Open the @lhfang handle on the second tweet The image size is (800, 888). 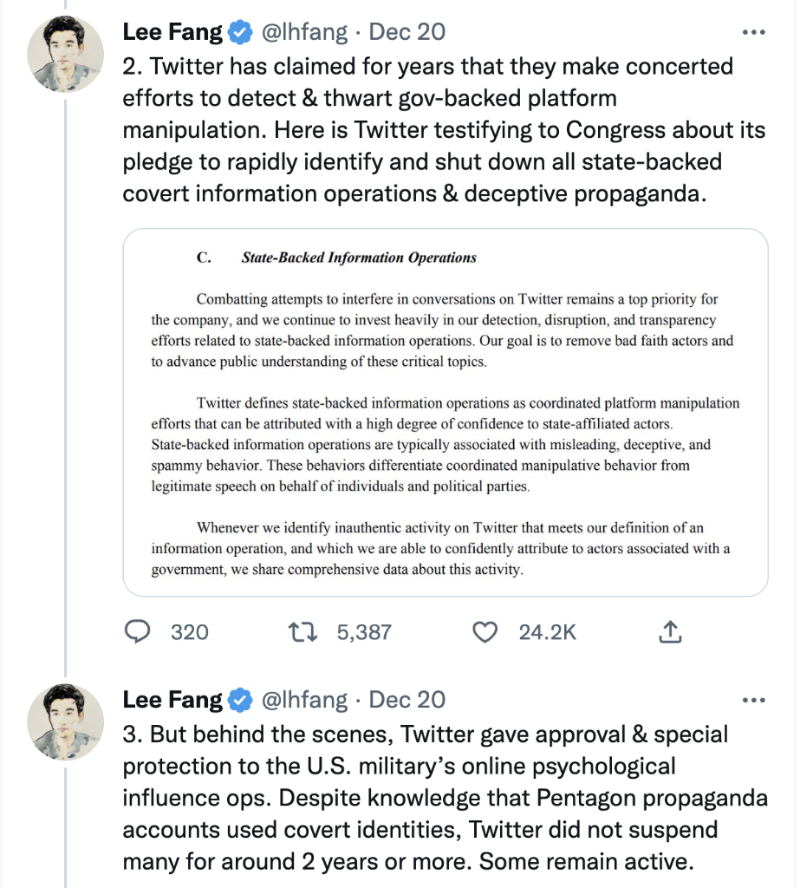click(304, 699)
